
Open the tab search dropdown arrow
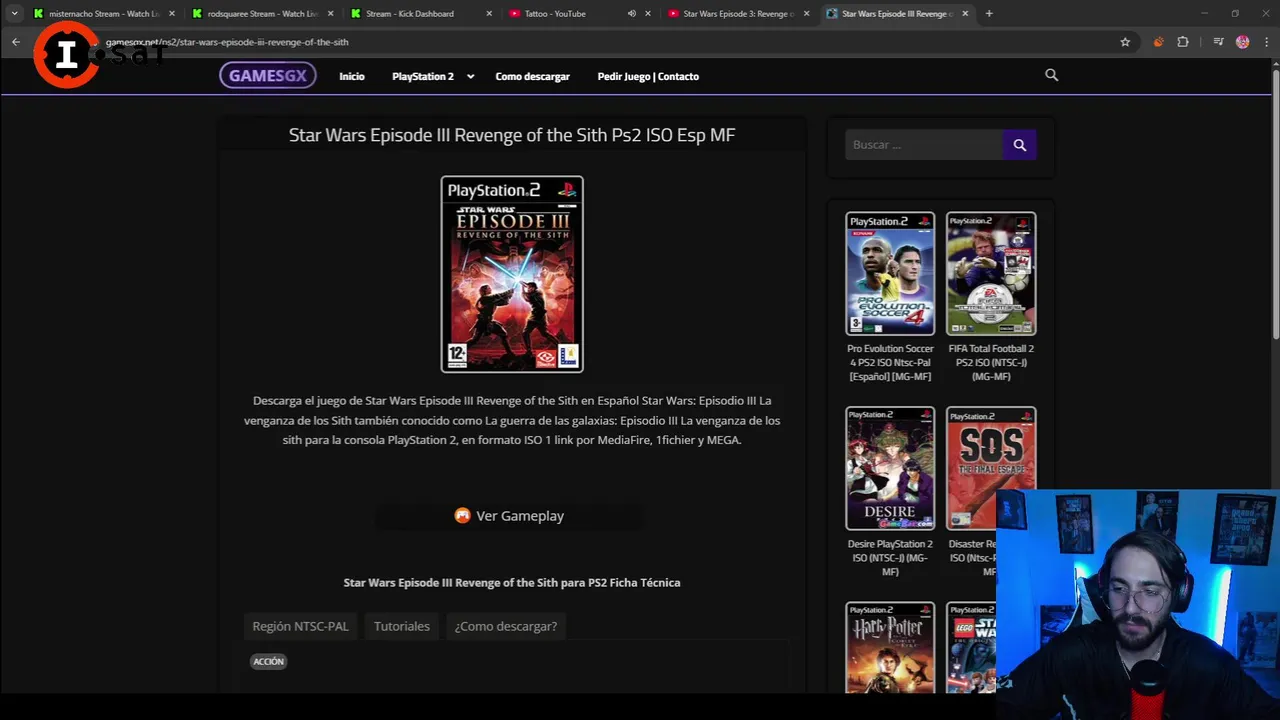[x=14, y=13]
